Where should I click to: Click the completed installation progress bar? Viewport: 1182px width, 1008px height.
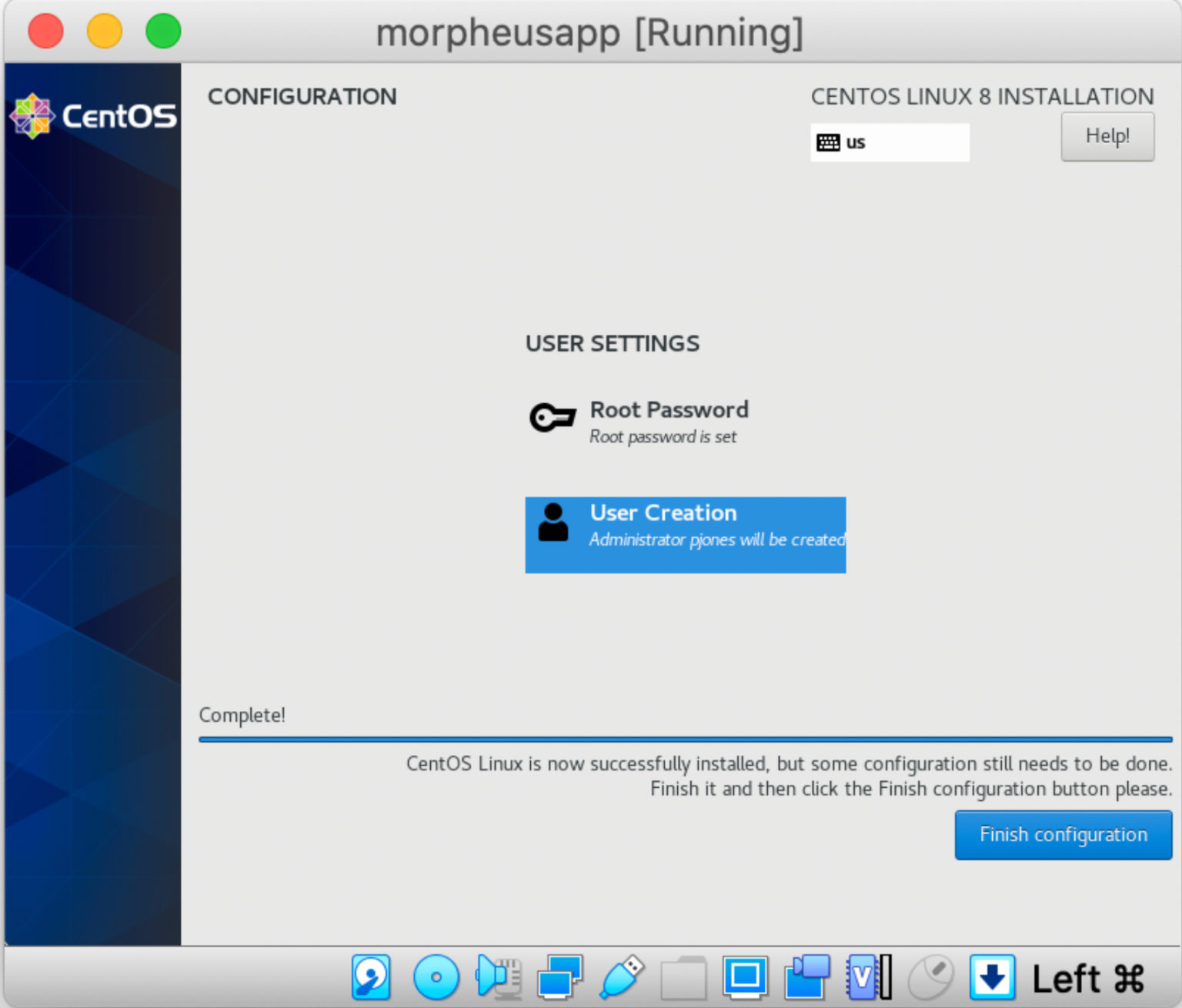pos(685,739)
